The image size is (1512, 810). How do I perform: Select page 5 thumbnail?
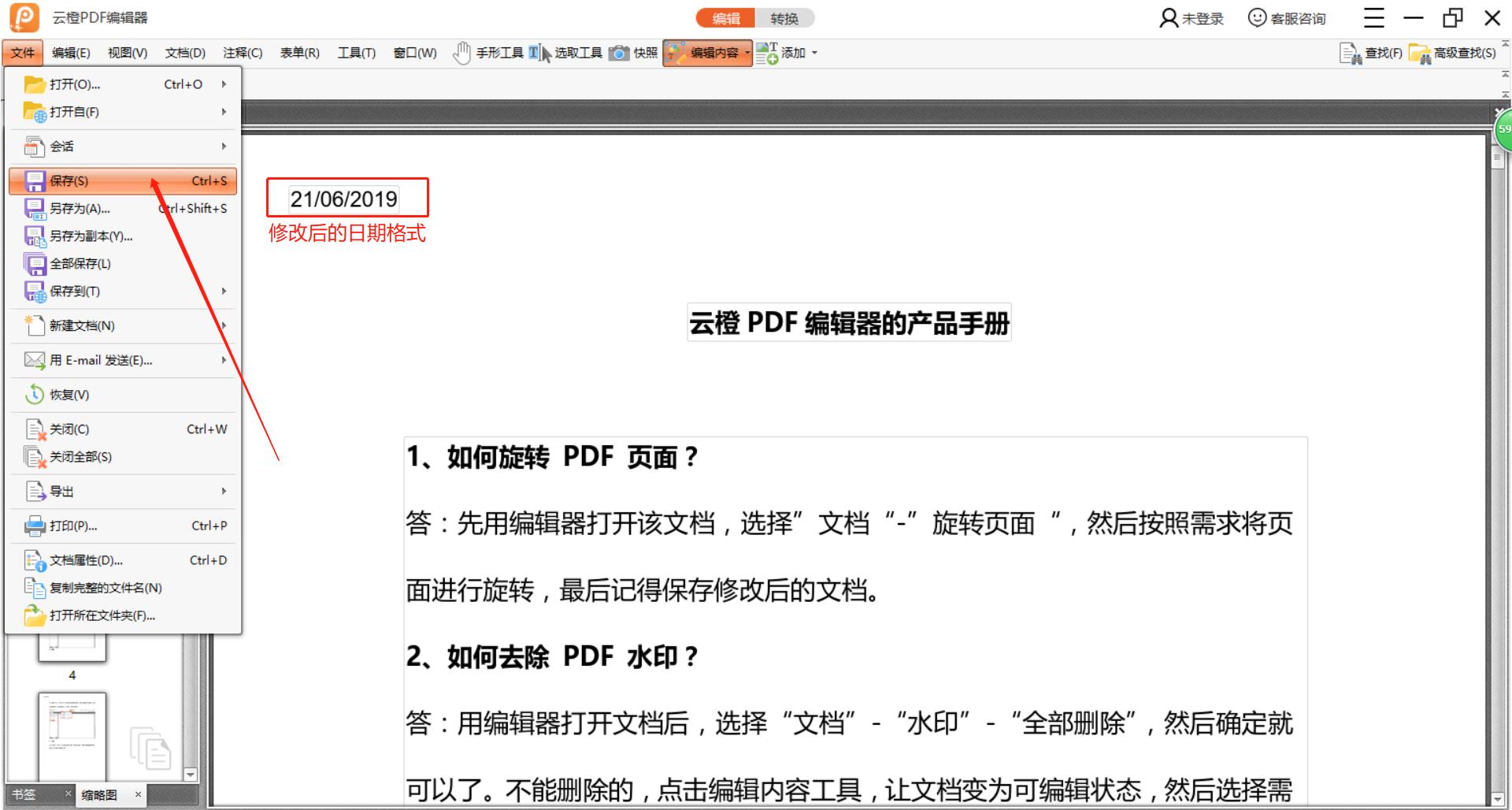[x=72, y=737]
